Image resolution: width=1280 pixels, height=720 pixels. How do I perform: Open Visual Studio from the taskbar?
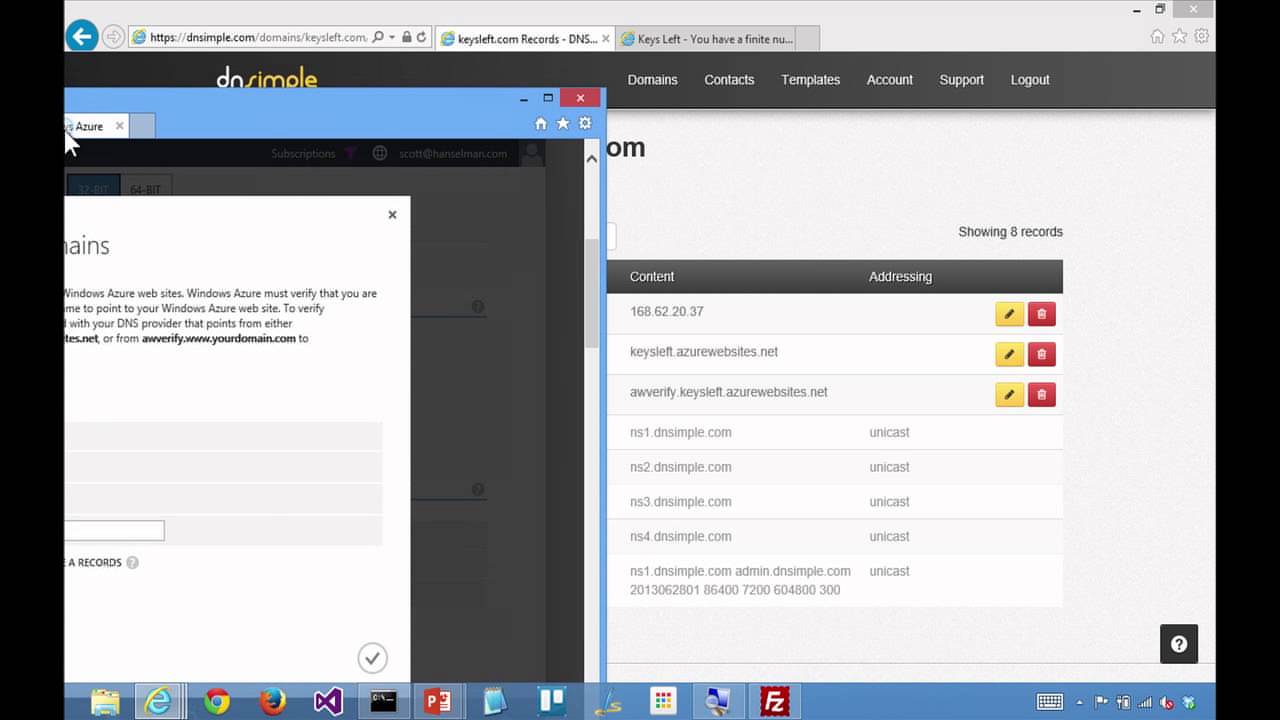click(x=328, y=702)
